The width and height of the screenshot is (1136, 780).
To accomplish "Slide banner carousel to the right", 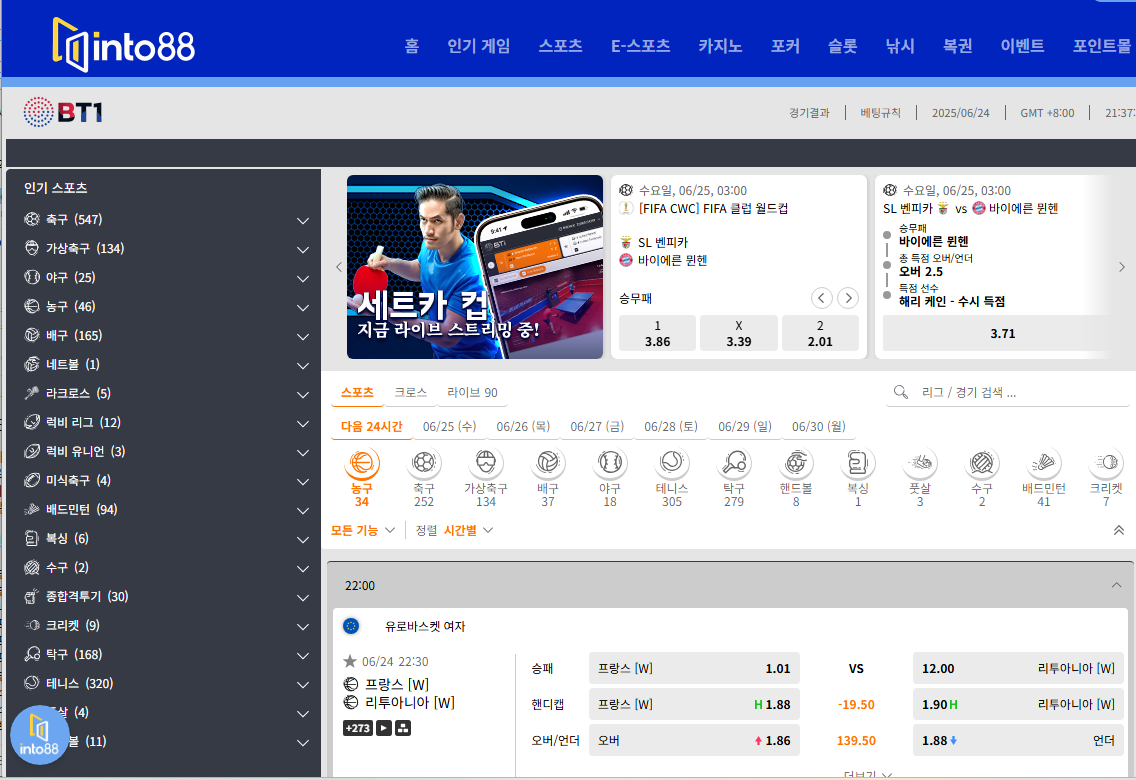I will coord(1122,267).
